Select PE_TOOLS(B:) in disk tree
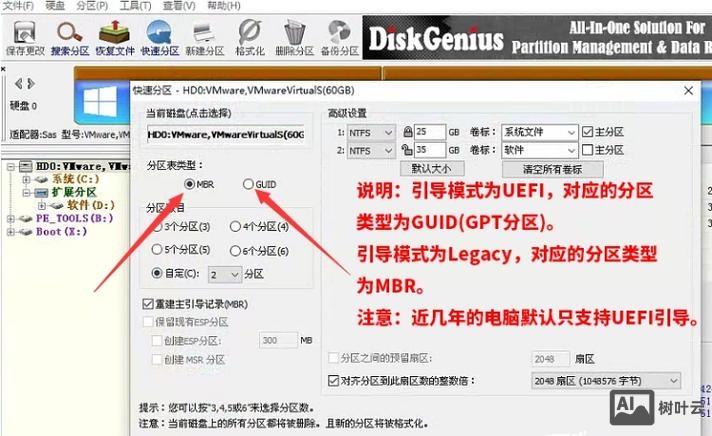Image resolution: width=712 pixels, height=436 pixels. 74,218
